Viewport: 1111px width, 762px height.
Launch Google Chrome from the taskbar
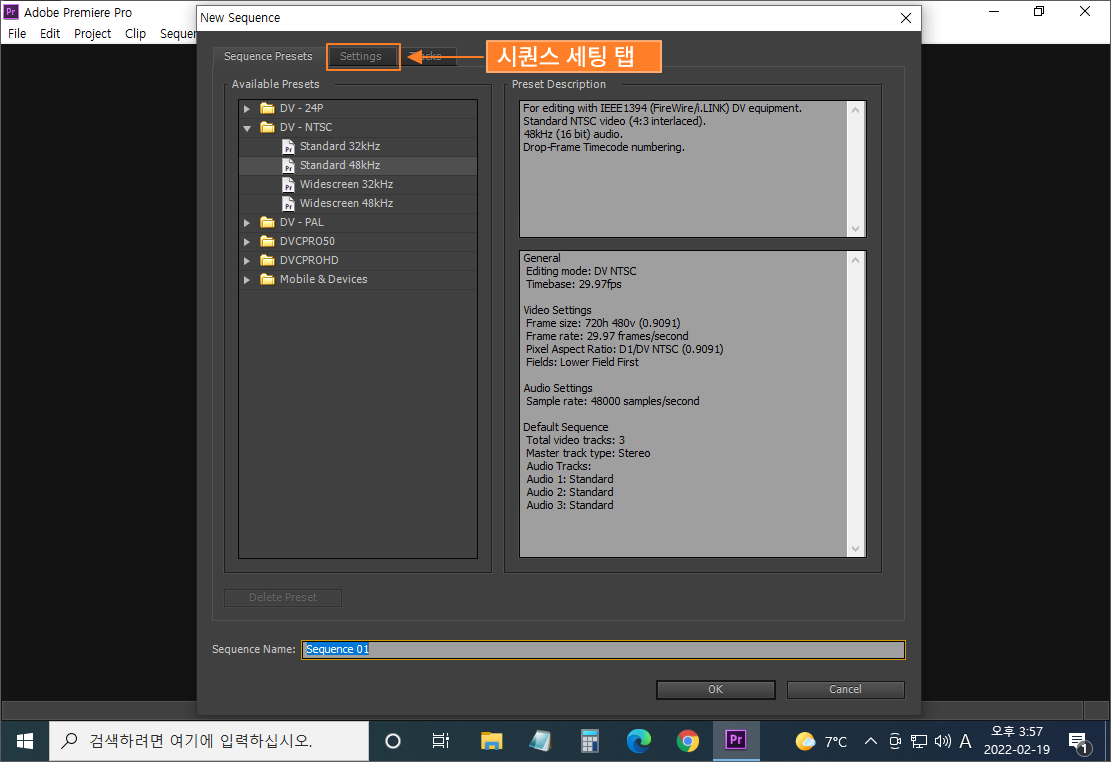687,741
